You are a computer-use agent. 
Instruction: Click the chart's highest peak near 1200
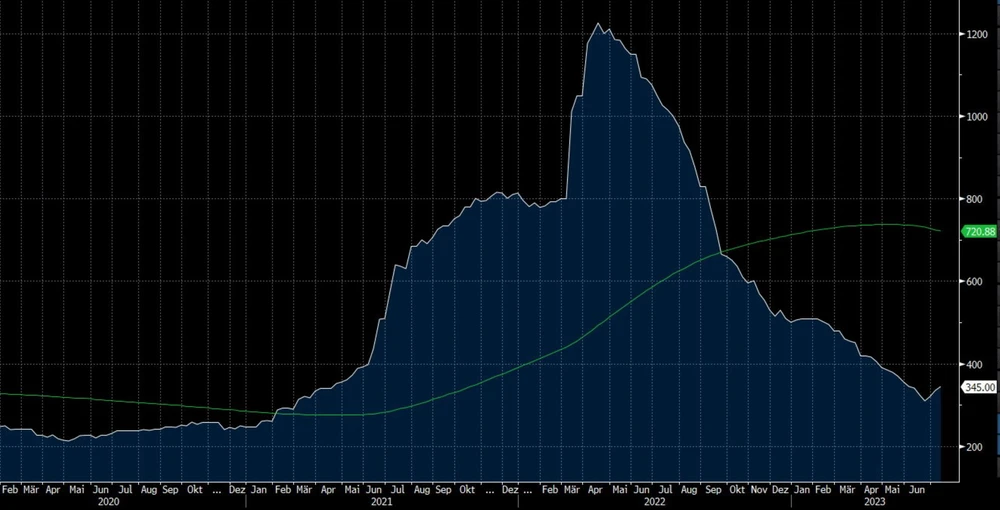[598, 24]
